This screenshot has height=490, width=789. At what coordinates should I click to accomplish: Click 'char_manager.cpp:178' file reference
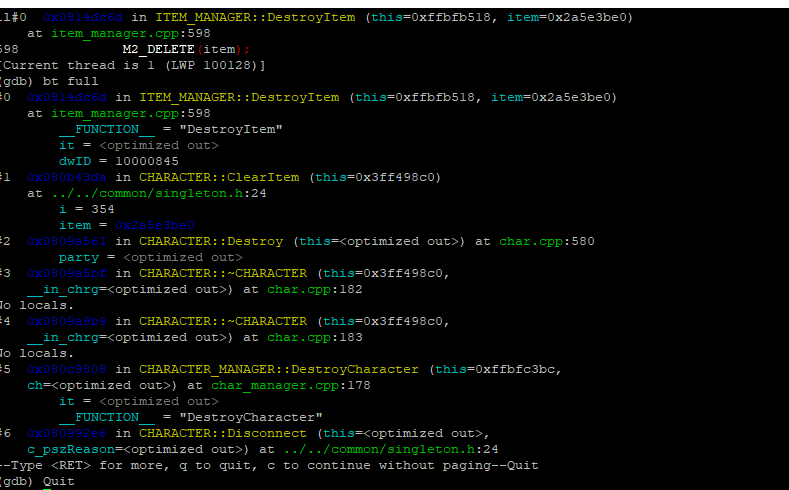291,385
